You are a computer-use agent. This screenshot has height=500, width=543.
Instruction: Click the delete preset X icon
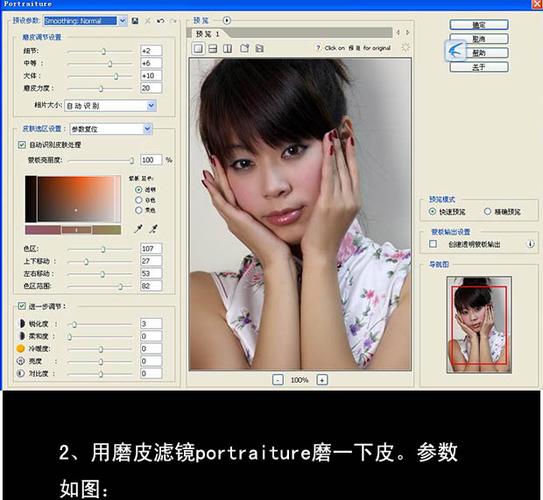click(x=148, y=21)
